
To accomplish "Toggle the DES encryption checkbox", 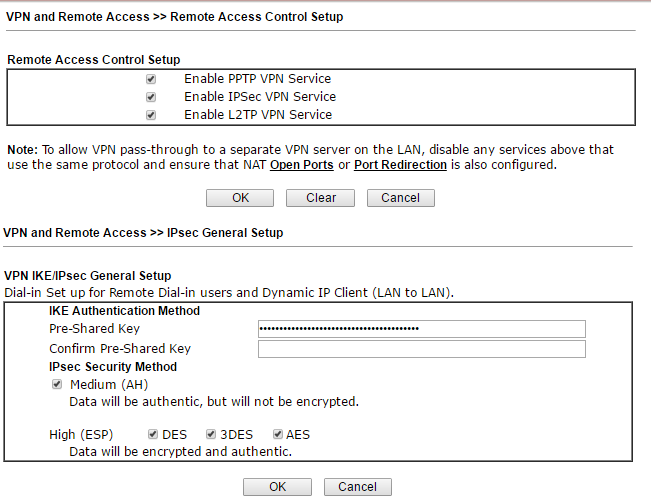I will tap(152, 434).
